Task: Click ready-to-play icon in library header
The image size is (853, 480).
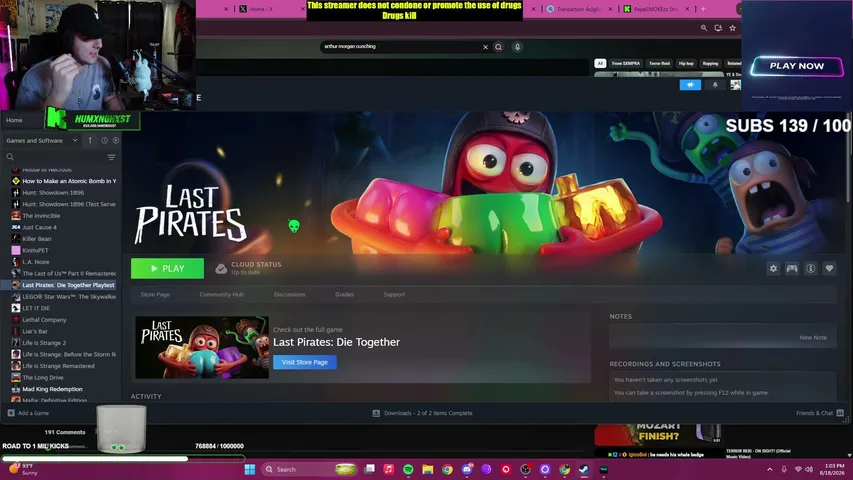Action: (x=116, y=140)
